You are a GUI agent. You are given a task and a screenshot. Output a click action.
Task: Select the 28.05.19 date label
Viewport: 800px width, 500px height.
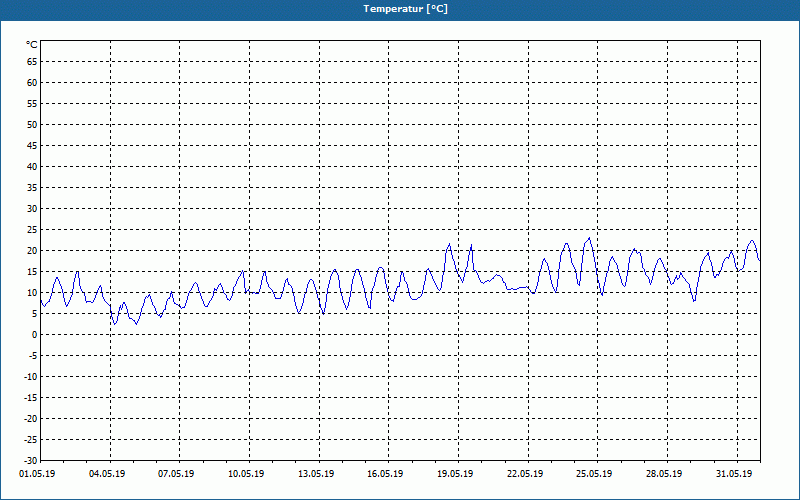[x=664, y=474]
